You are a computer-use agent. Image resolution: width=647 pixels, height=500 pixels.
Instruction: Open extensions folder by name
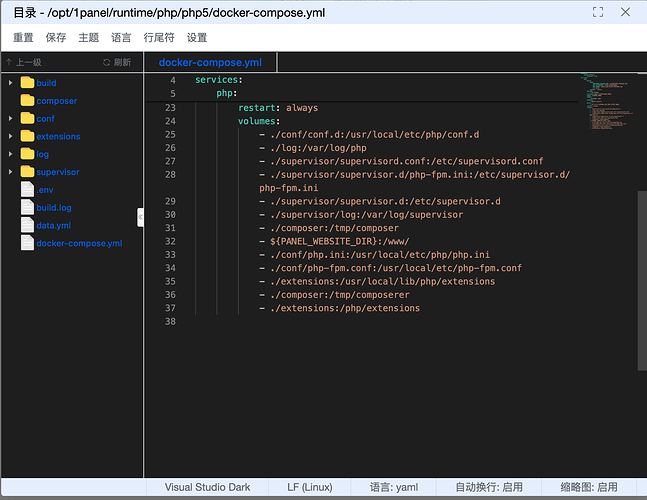point(58,137)
